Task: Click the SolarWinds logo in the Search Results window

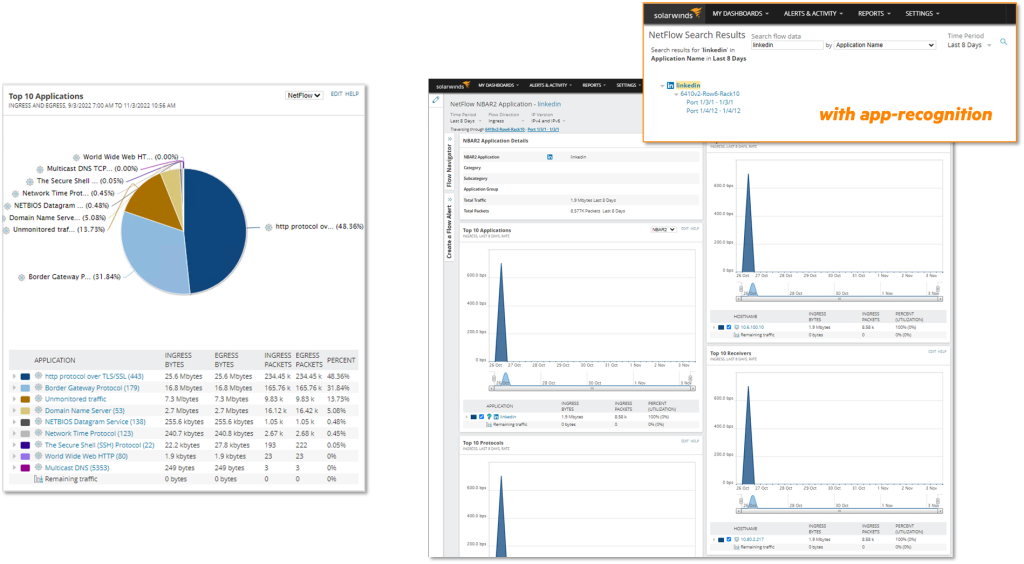Action: pyautogui.click(x=677, y=14)
